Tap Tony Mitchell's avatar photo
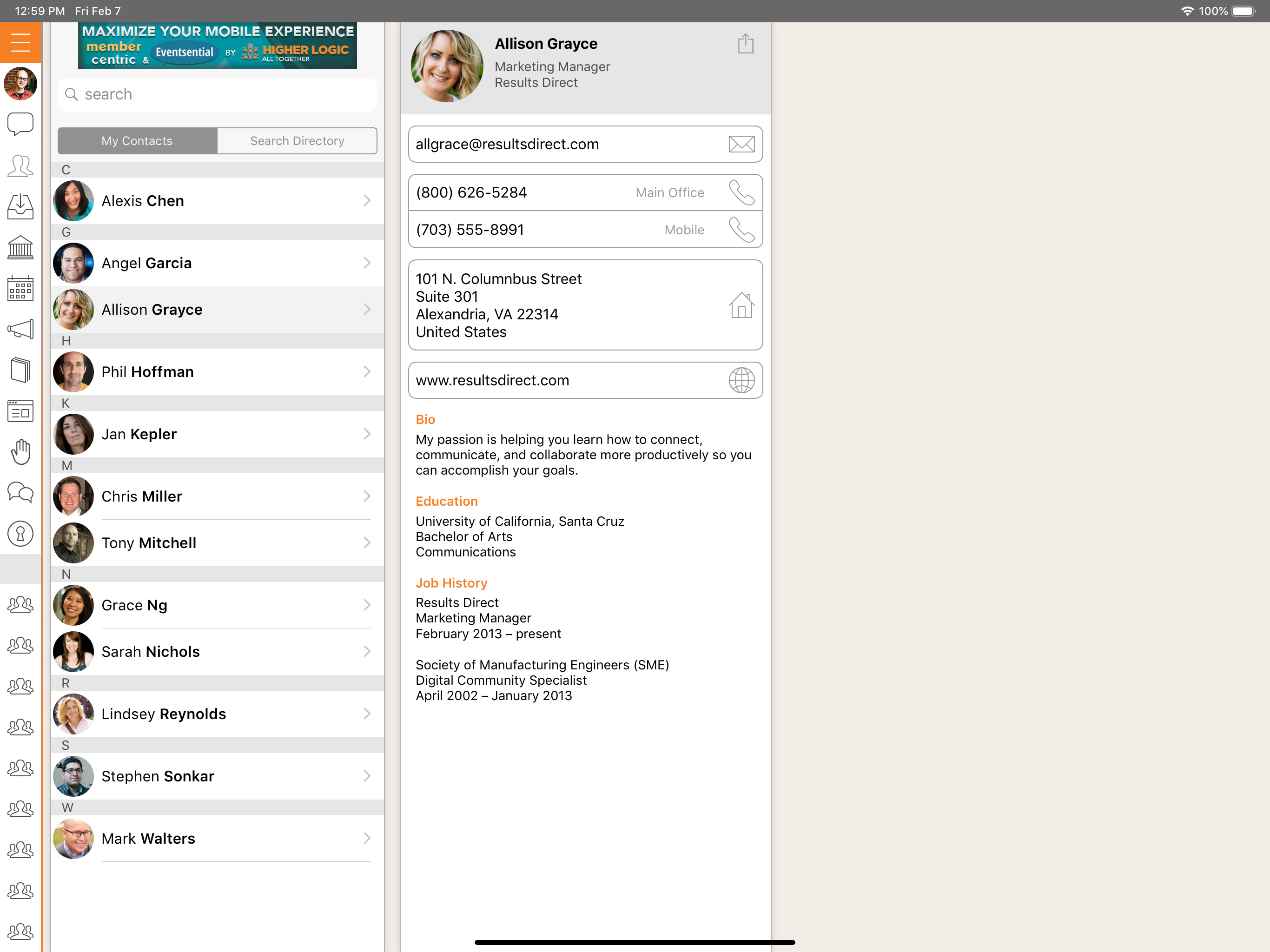 pyautogui.click(x=73, y=542)
